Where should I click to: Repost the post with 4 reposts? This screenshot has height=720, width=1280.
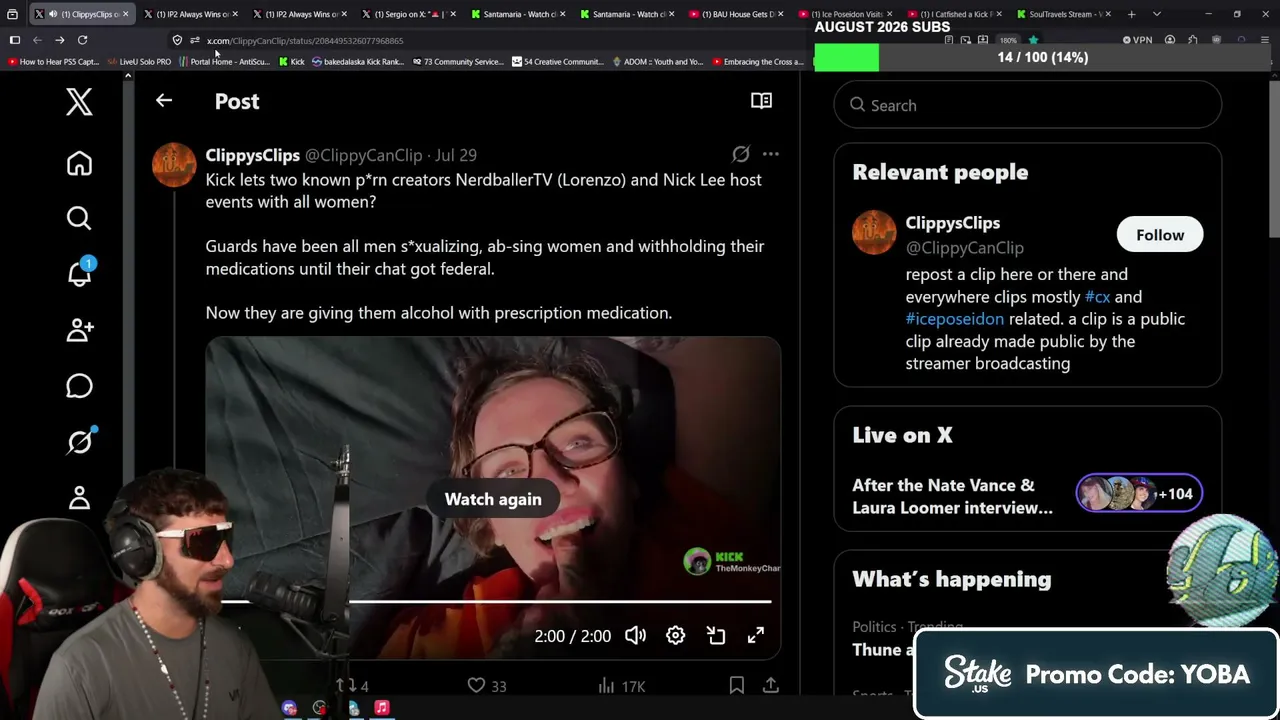coord(352,686)
